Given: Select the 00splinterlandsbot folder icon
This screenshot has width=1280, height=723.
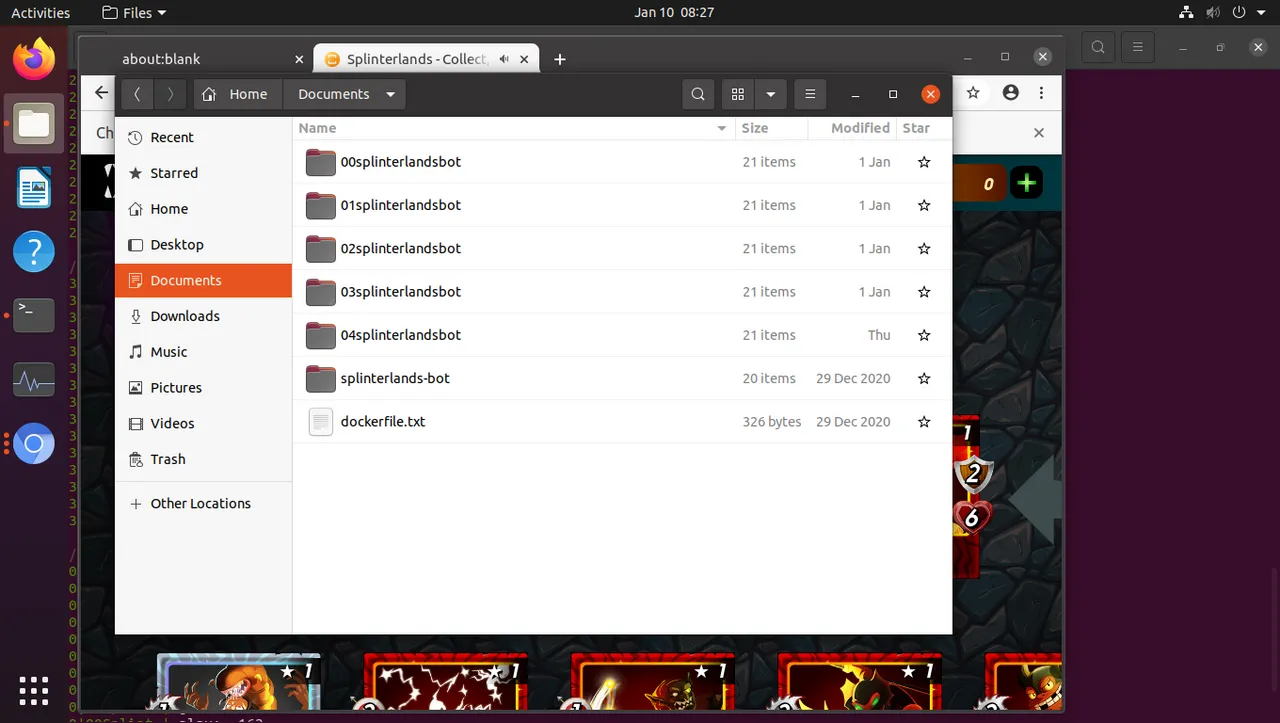Looking at the screenshot, I should pyautogui.click(x=320, y=162).
